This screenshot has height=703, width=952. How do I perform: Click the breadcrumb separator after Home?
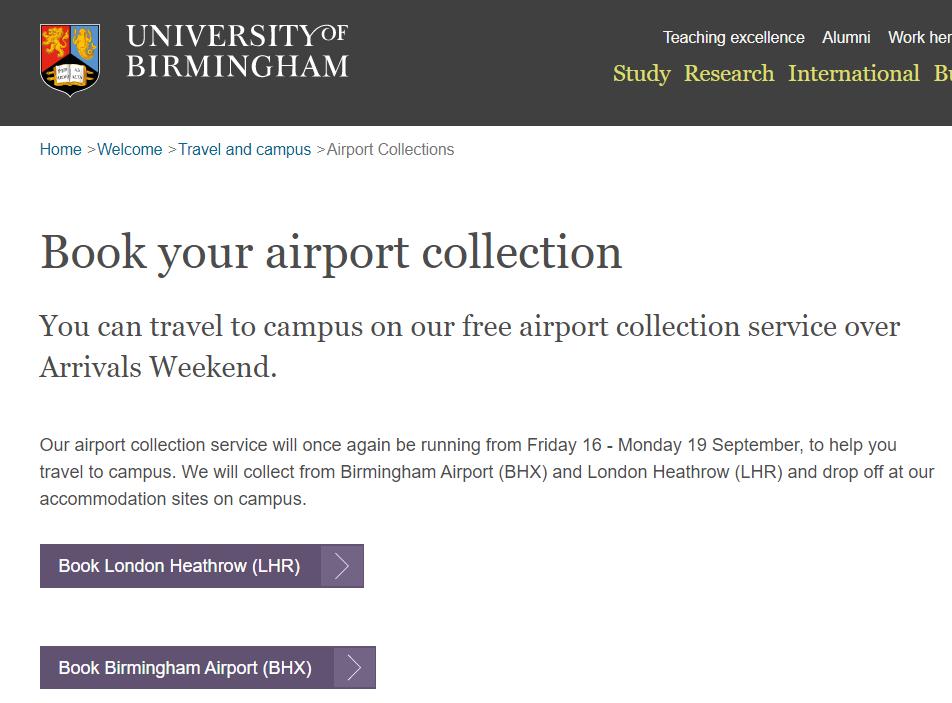point(89,149)
